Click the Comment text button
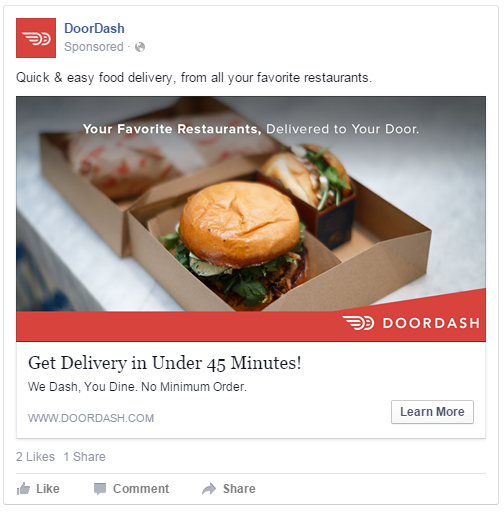504x514 pixels. [141, 489]
